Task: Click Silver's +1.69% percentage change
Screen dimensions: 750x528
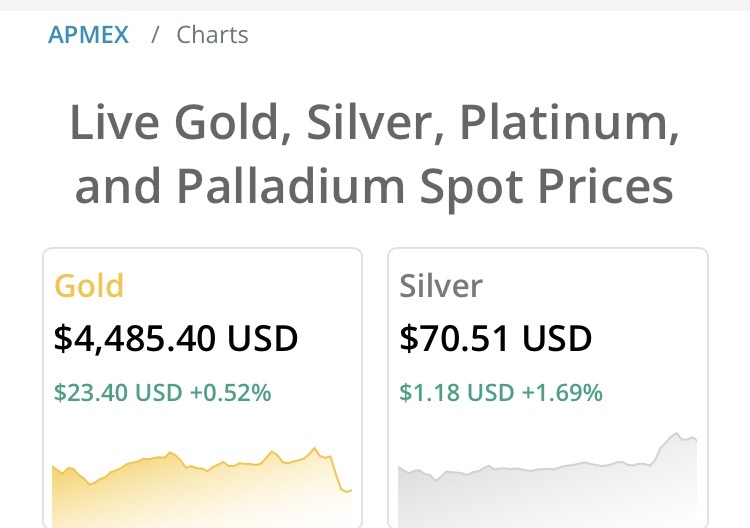Action: [x=562, y=393]
